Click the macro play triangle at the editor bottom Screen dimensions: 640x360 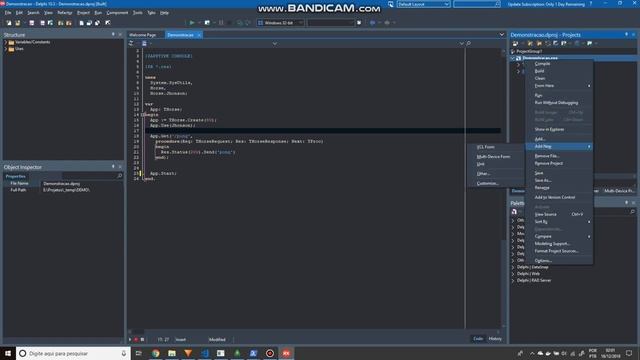[130, 339]
